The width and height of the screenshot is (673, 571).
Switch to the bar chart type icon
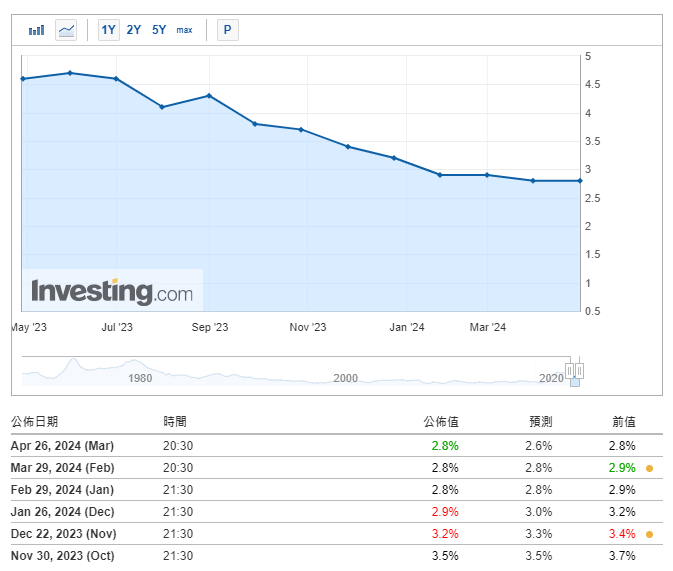(x=37, y=30)
